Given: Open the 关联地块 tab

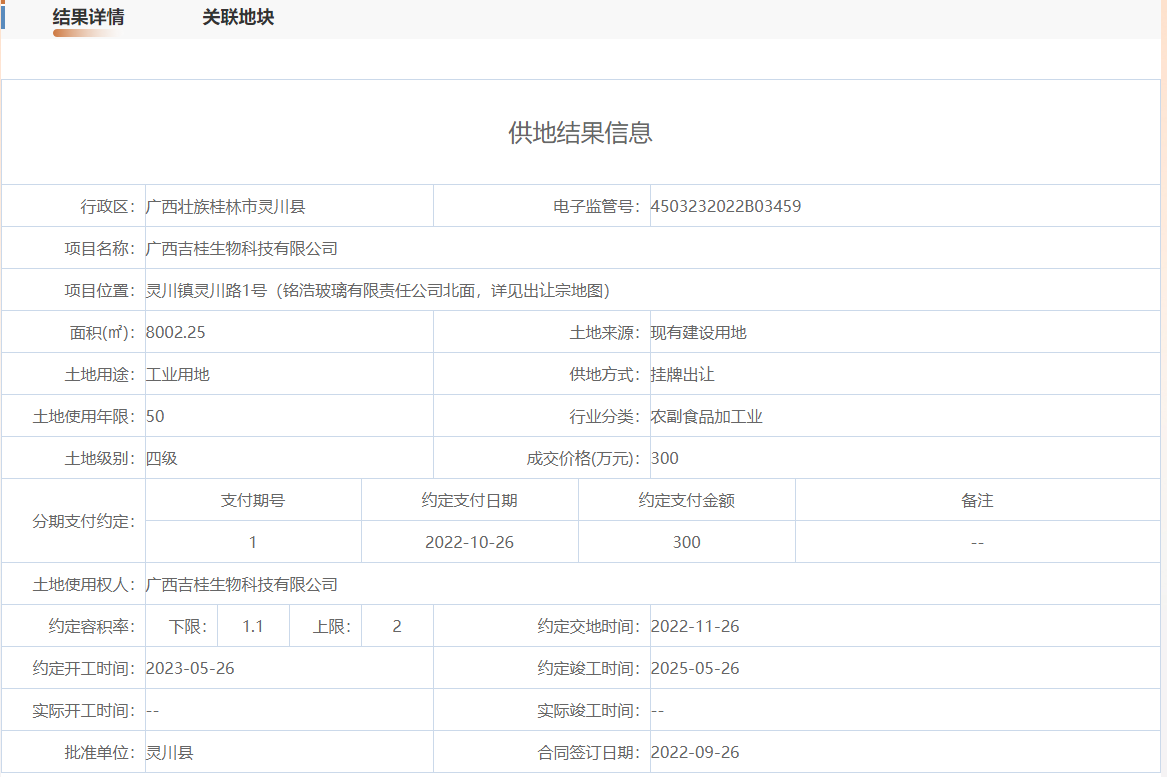Looking at the screenshot, I should tap(238, 18).
